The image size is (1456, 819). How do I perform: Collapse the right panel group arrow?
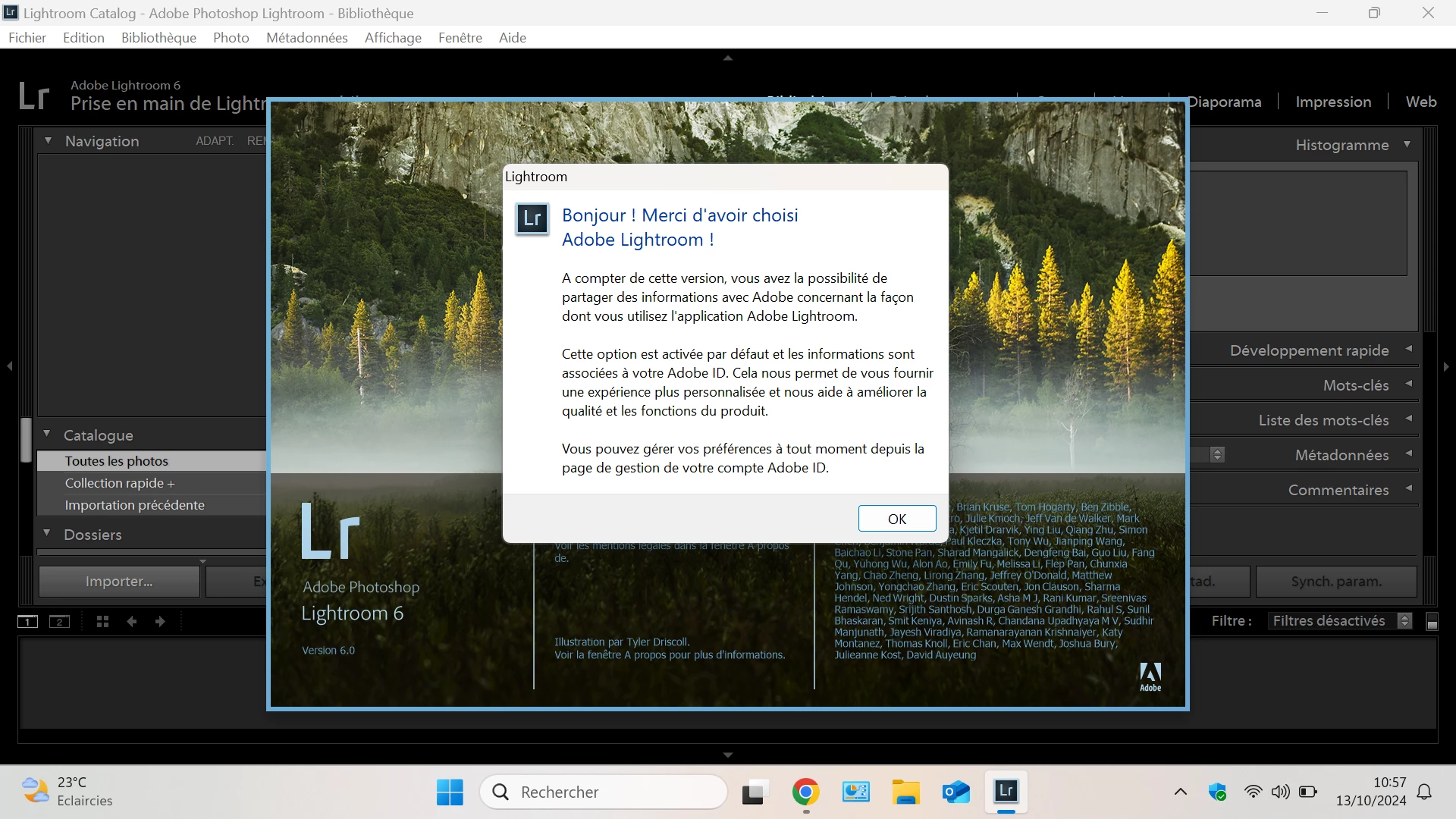tap(1446, 366)
